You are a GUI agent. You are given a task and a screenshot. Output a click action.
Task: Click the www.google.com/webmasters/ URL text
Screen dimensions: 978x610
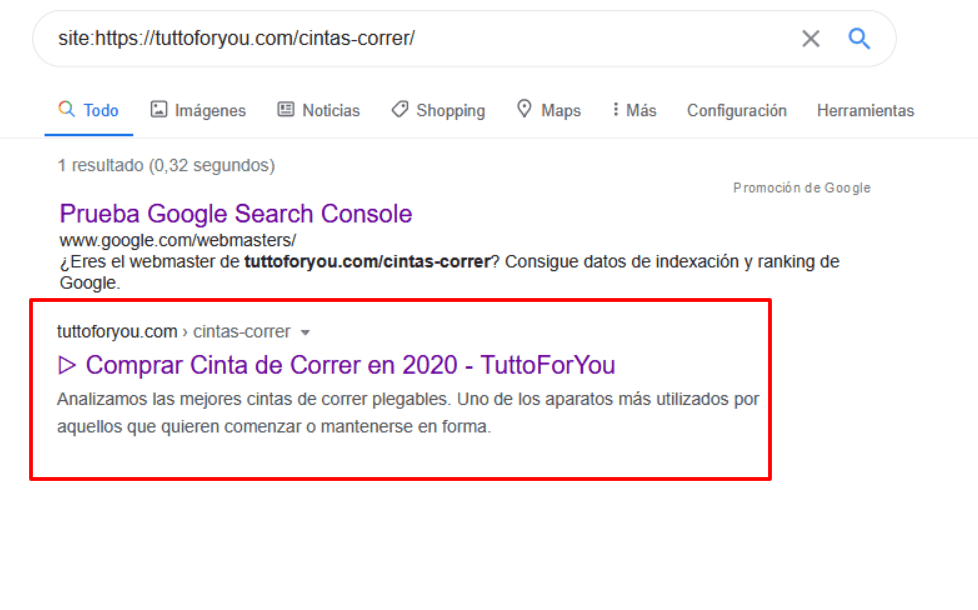(178, 240)
